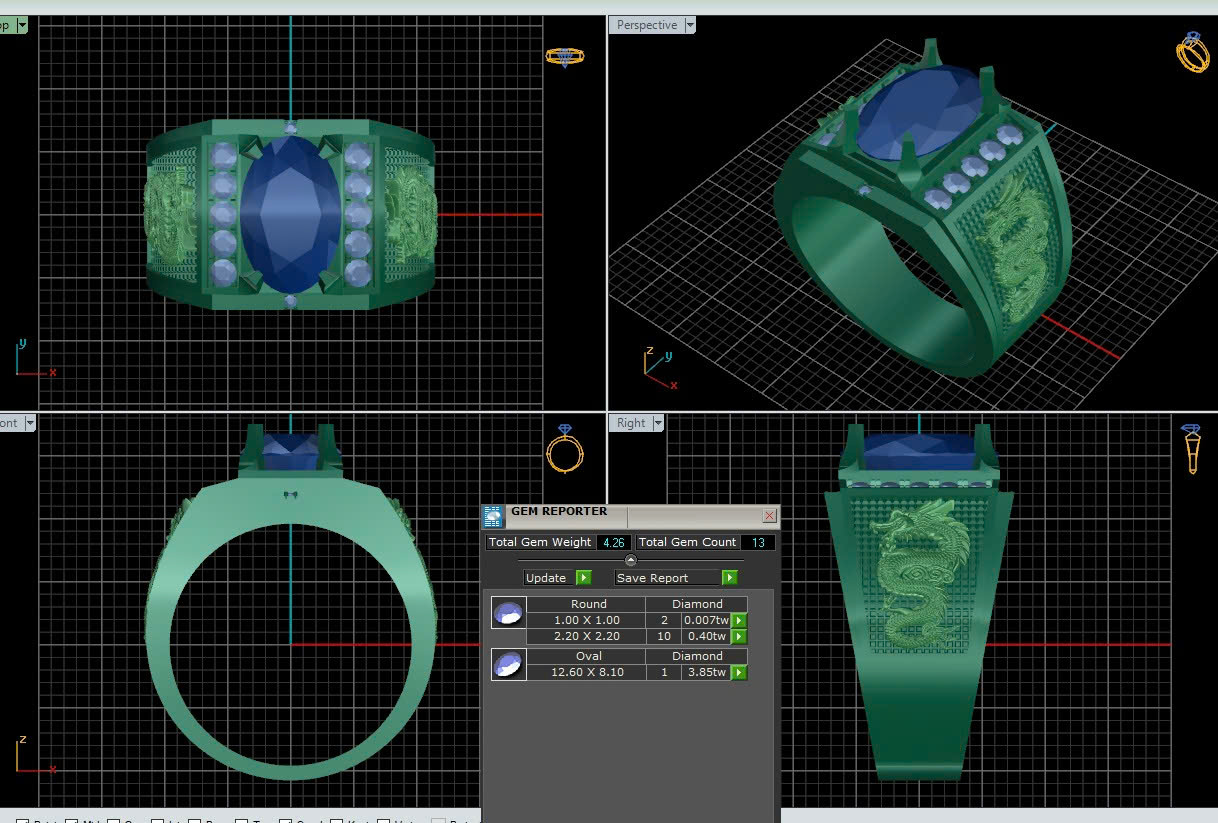Image resolution: width=1218 pixels, height=823 pixels.
Task: Click the Top viewport looking-down ring icon
Action: pyautogui.click(x=564, y=56)
